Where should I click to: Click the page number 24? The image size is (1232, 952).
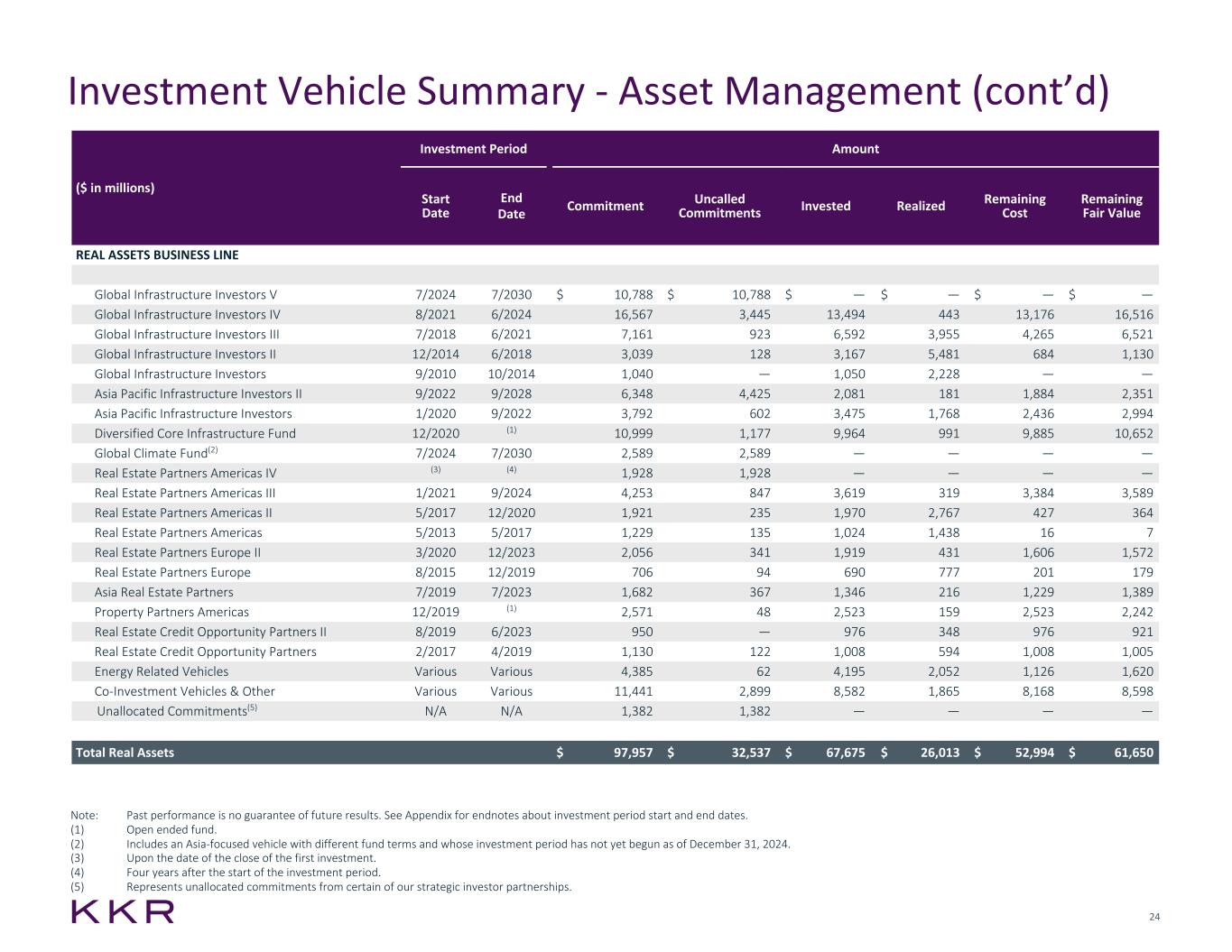pos(1154,917)
